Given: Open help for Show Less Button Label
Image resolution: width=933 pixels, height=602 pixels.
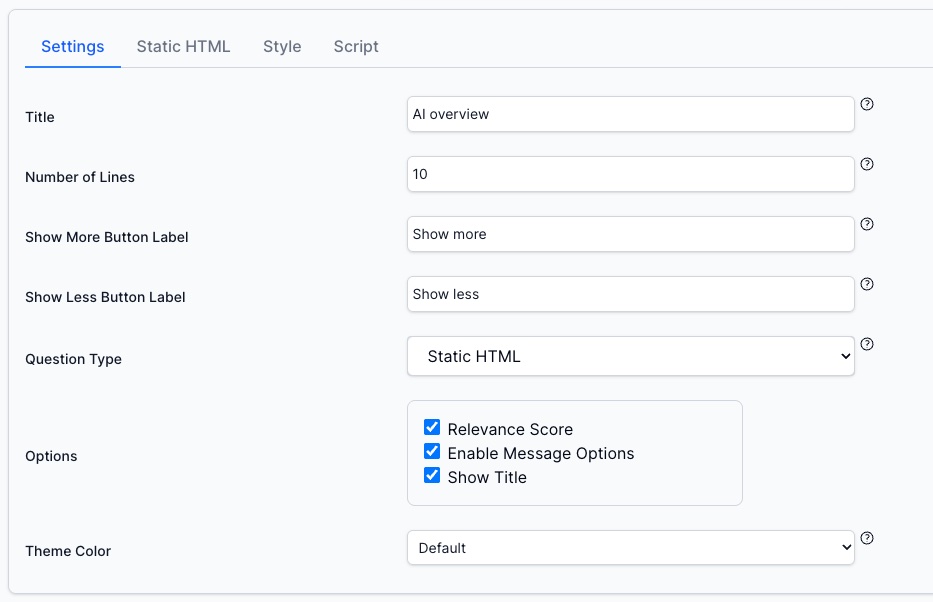Looking at the screenshot, I should click(867, 284).
